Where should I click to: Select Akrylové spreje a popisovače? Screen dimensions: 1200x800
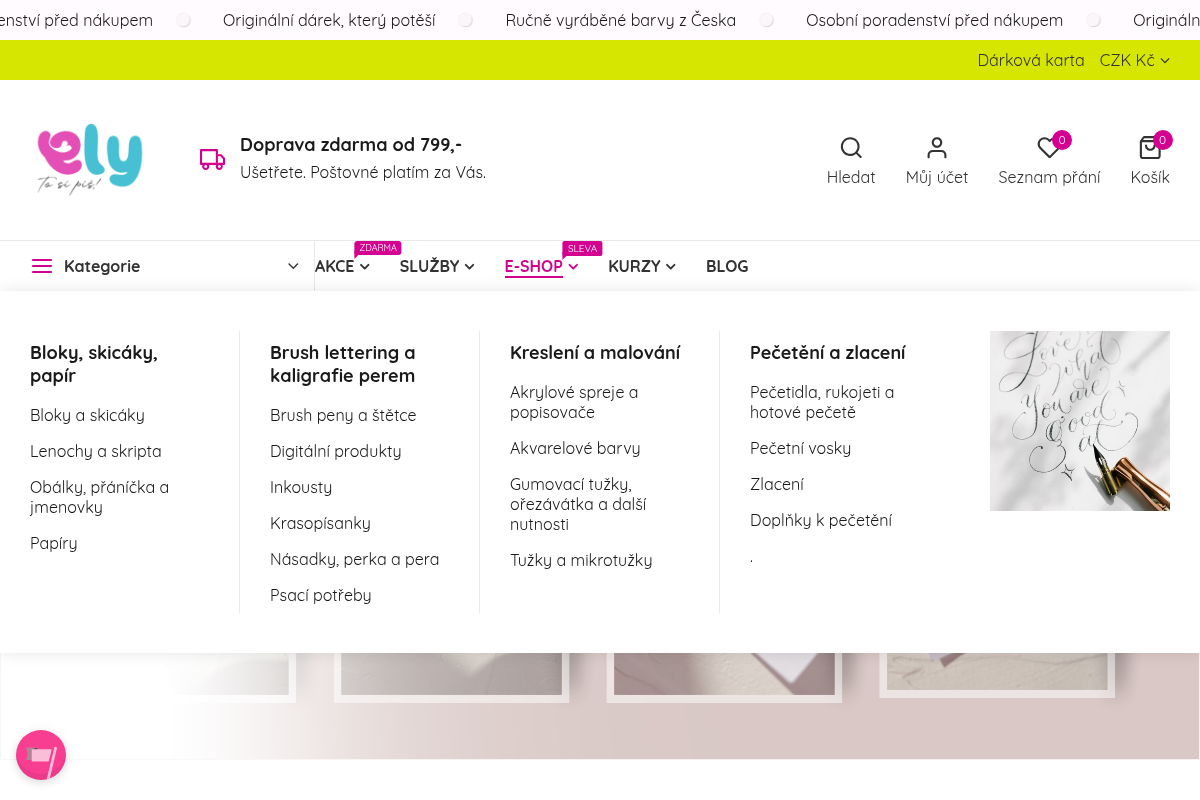coord(574,402)
